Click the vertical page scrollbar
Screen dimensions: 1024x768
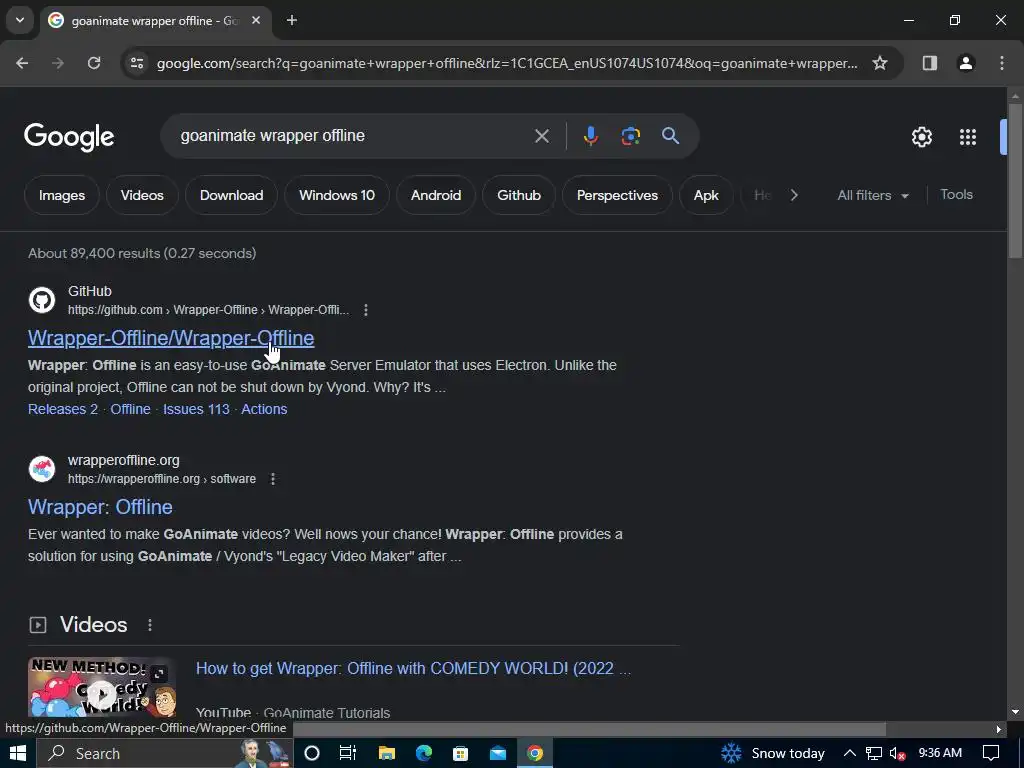coord(1015,183)
